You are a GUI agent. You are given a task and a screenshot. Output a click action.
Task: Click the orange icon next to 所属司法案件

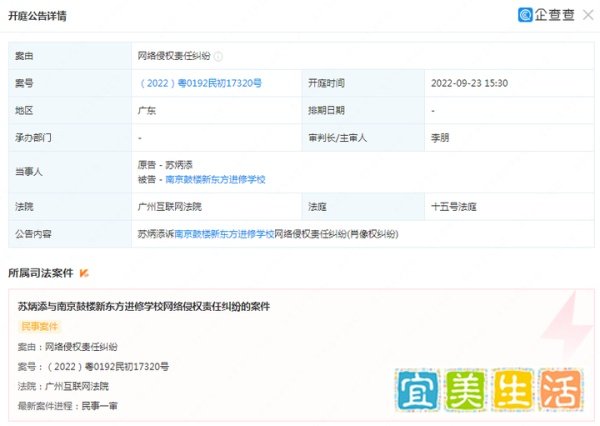pos(84,273)
